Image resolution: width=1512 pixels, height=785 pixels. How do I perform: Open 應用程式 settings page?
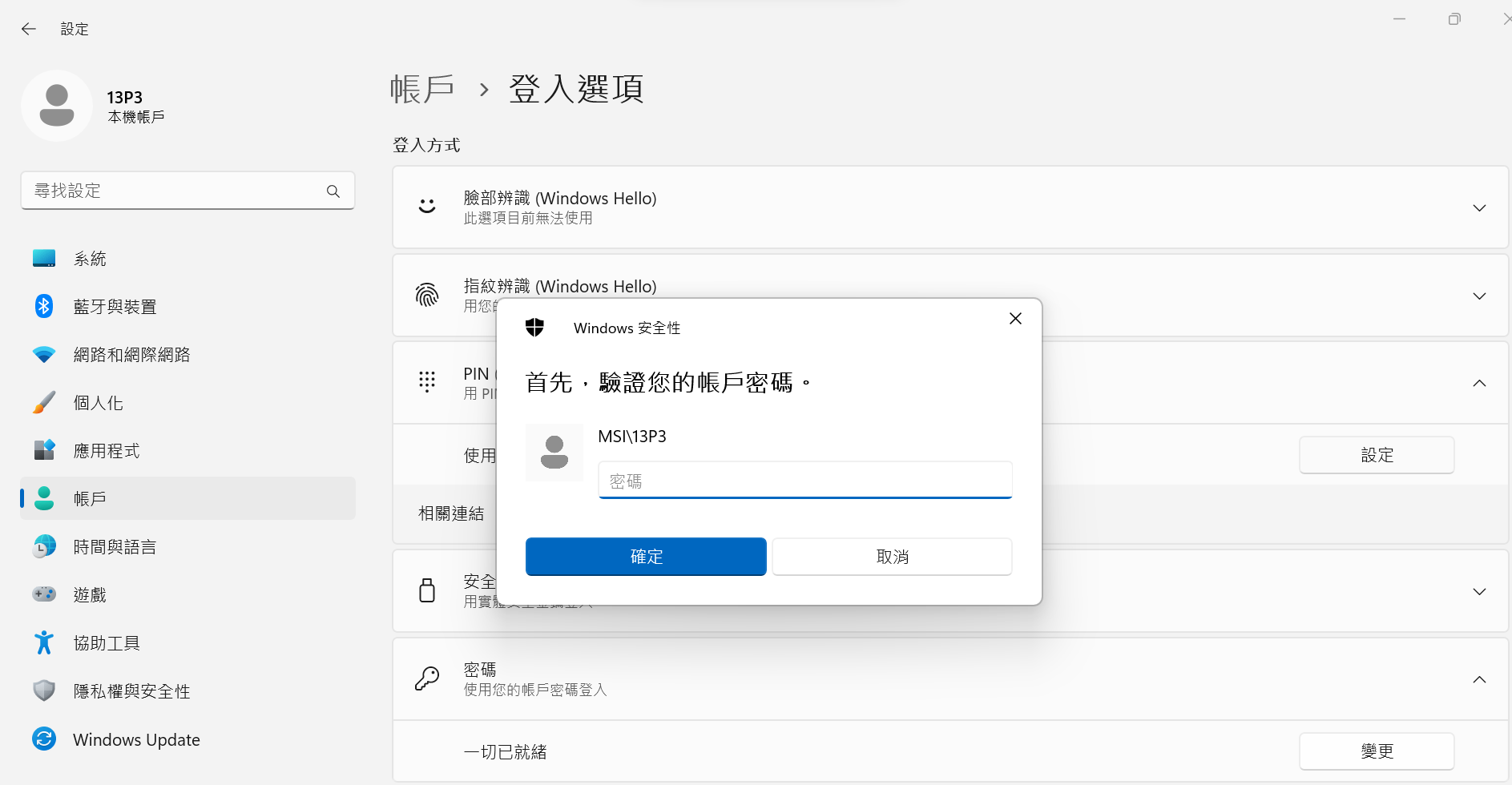point(107,451)
